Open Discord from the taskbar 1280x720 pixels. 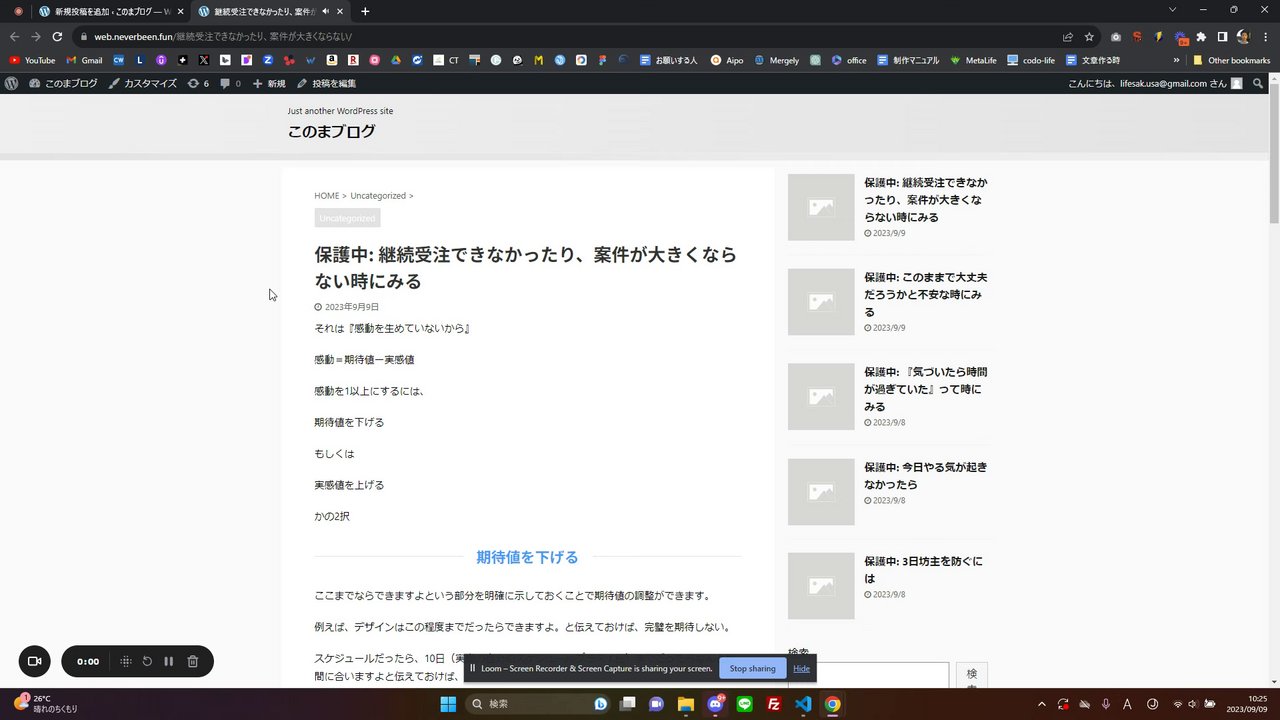pyautogui.click(x=716, y=704)
